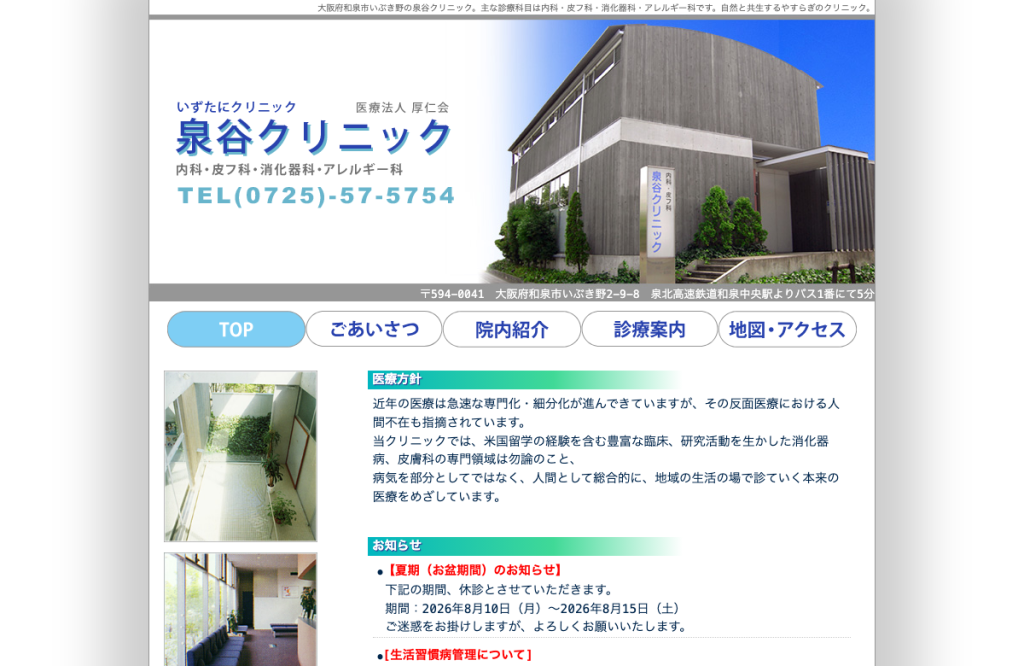Open the 院内紹介 navigation tab
Image resolution: width=1024 pixels, height=666 pixels.
pos(512,329)
